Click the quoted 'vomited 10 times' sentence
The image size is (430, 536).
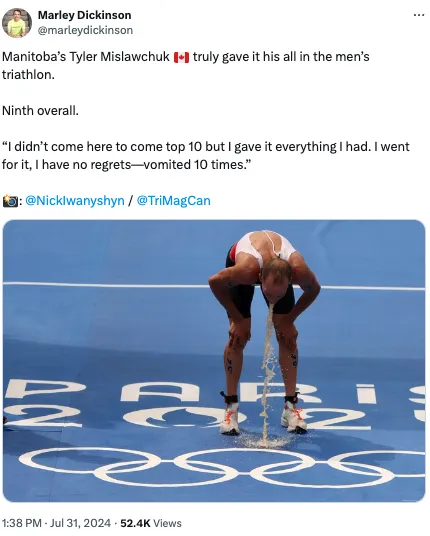(x=205, y=156)
